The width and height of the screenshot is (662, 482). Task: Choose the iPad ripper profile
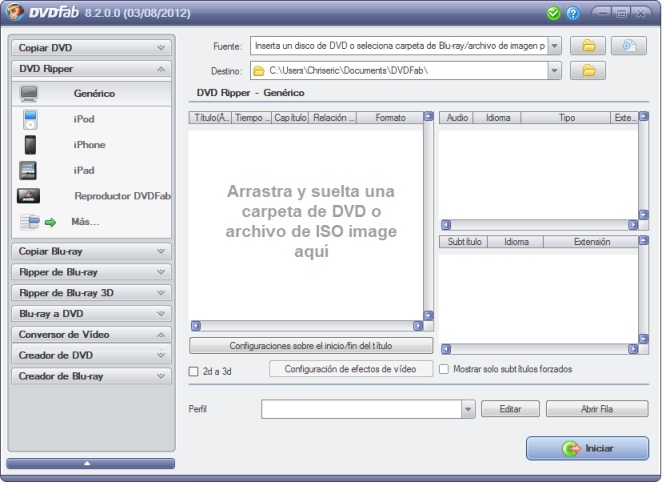(x=91, y=171)
